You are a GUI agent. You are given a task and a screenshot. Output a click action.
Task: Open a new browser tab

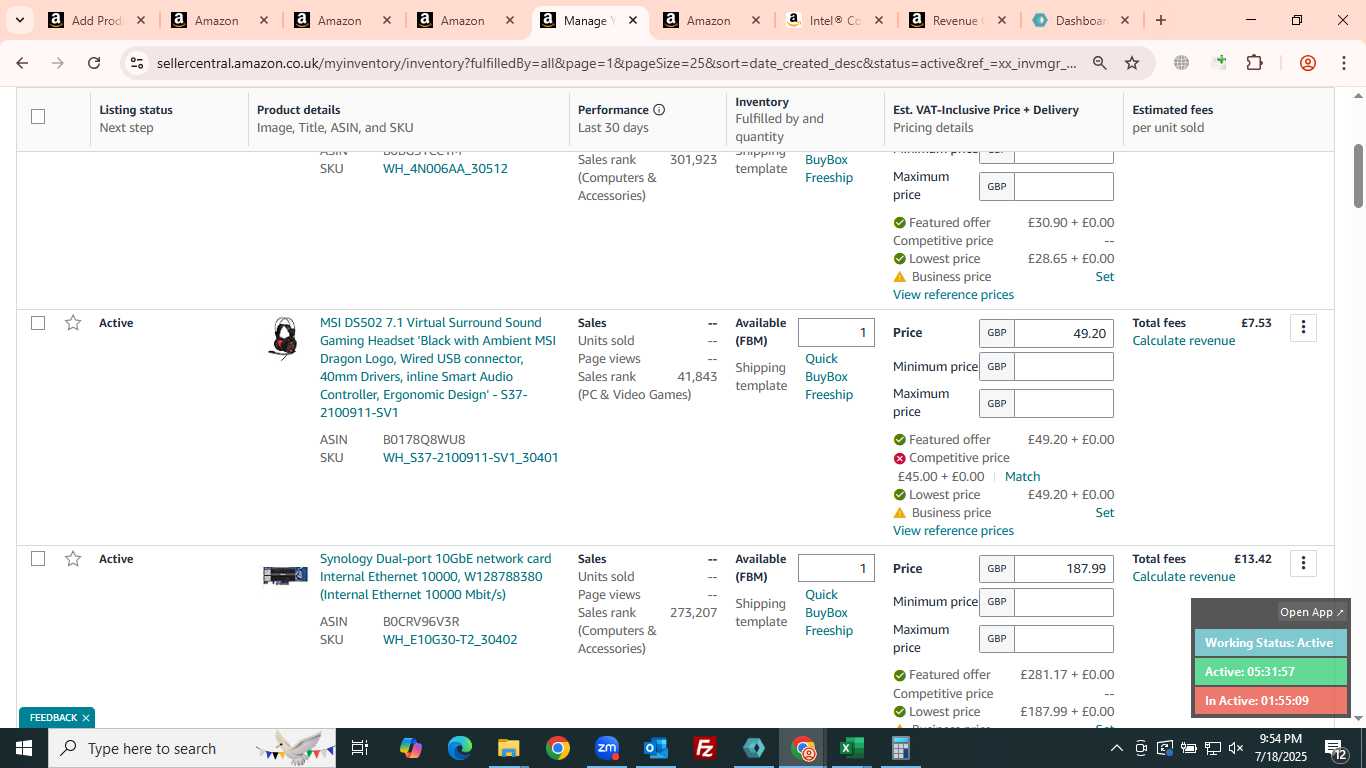(x=1160, y=20)
